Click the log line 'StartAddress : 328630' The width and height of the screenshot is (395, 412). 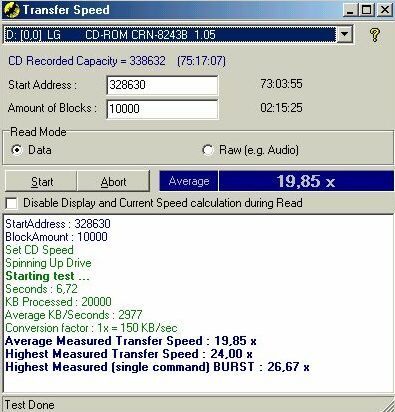coord(58,224)
